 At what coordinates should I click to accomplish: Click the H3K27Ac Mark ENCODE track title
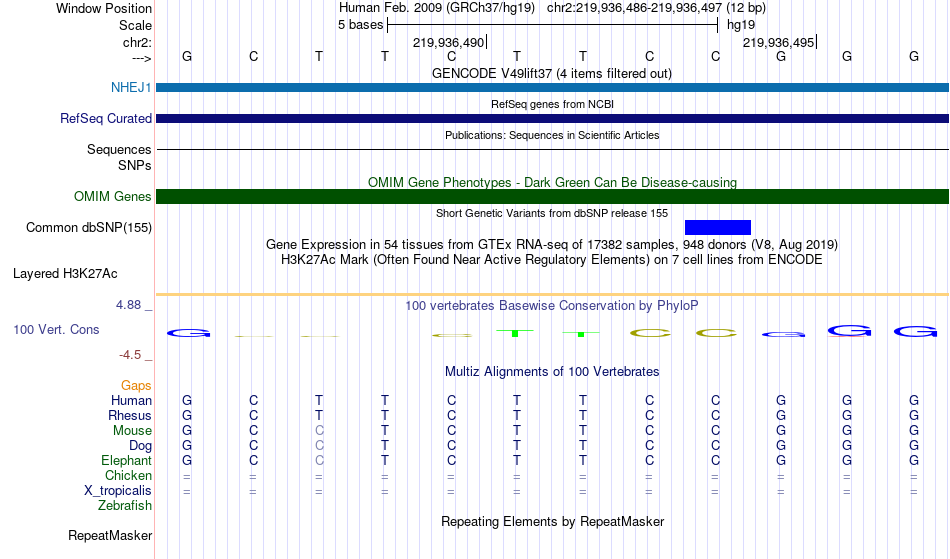click(551, 260)
